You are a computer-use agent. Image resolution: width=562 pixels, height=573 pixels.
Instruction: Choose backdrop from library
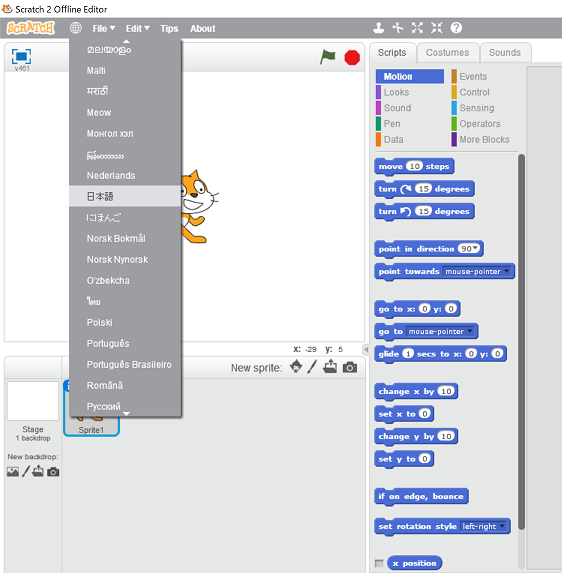[x=13, y=472]
